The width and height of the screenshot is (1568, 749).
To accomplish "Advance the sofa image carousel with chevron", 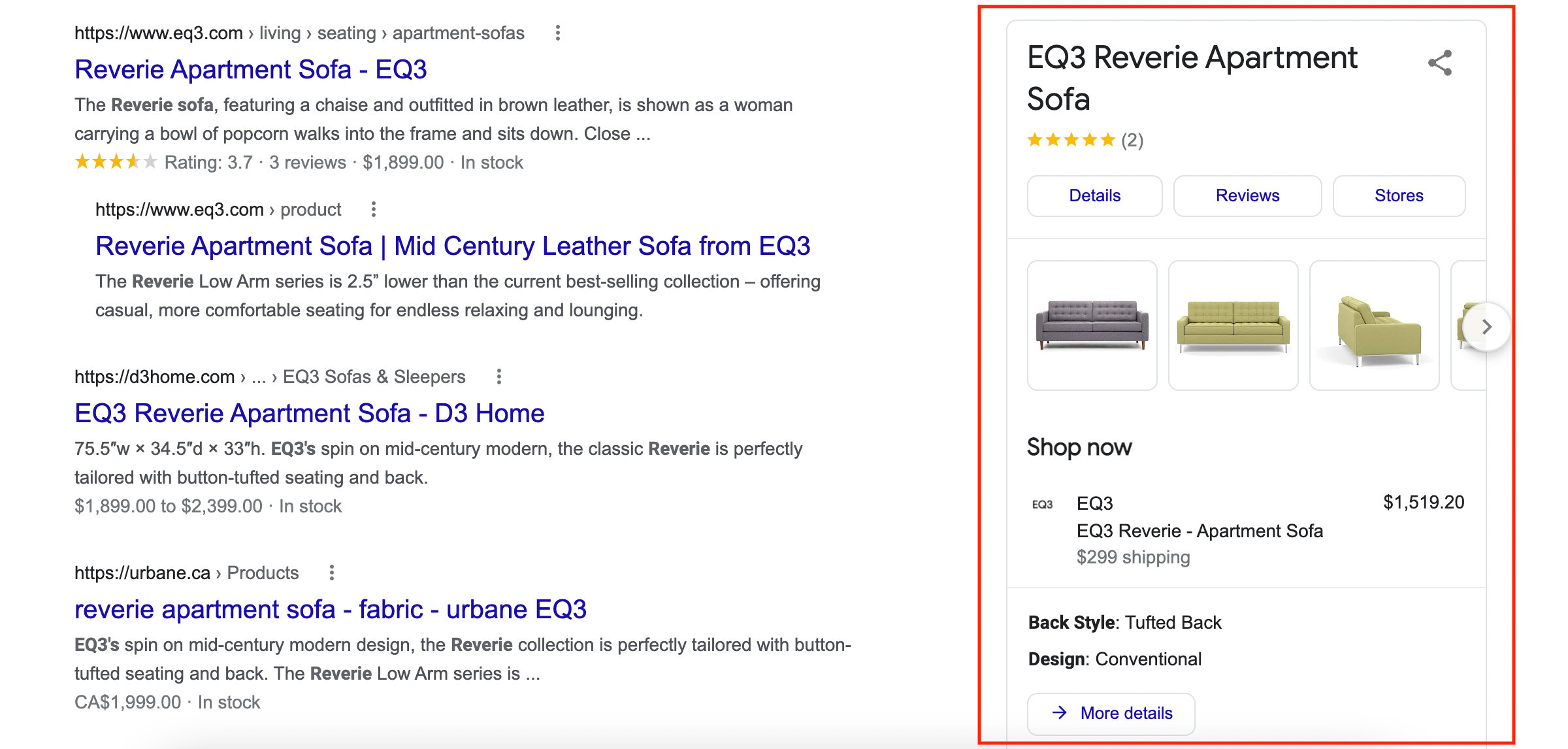I will pyautogui.click(x=1486, y=326).
